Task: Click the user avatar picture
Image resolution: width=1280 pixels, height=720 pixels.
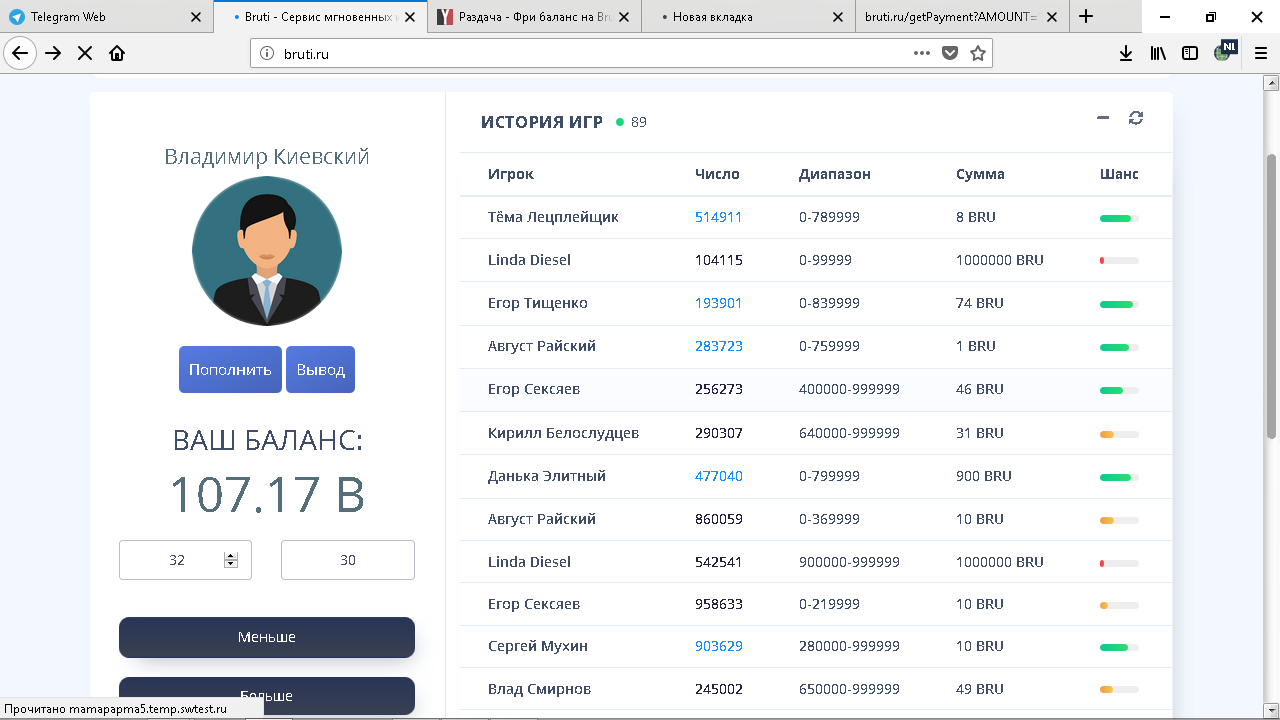Action: tap(267, 251)
